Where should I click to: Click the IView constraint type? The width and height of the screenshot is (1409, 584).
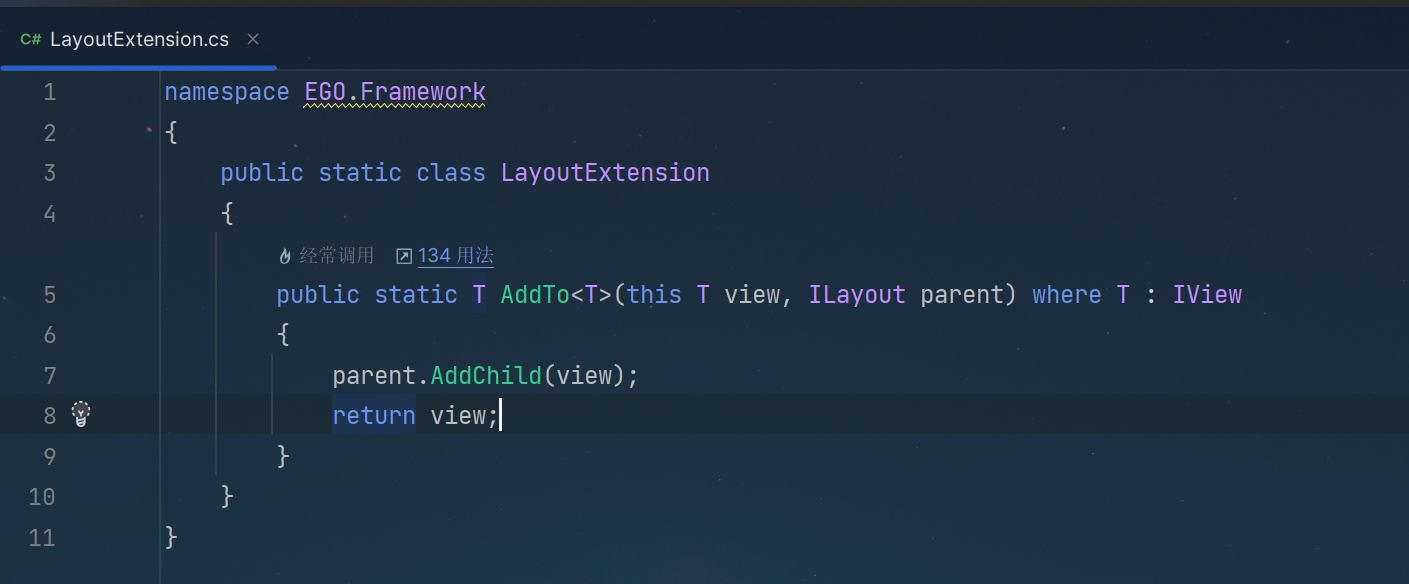(x=1207, y=295)
